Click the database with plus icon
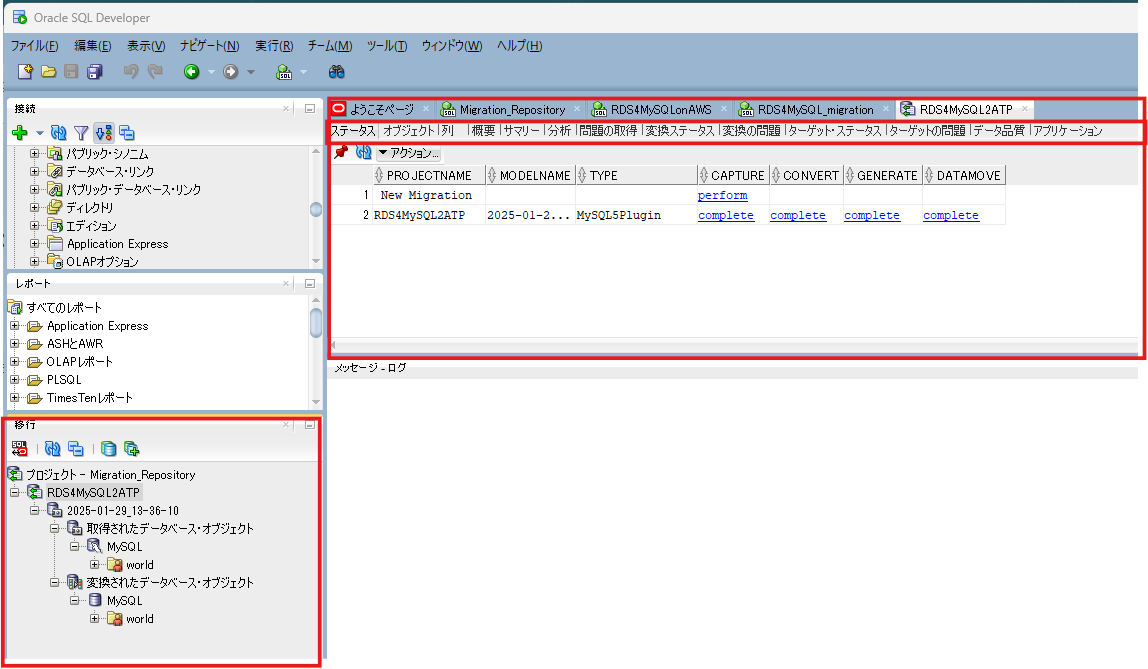 point(132,449)
